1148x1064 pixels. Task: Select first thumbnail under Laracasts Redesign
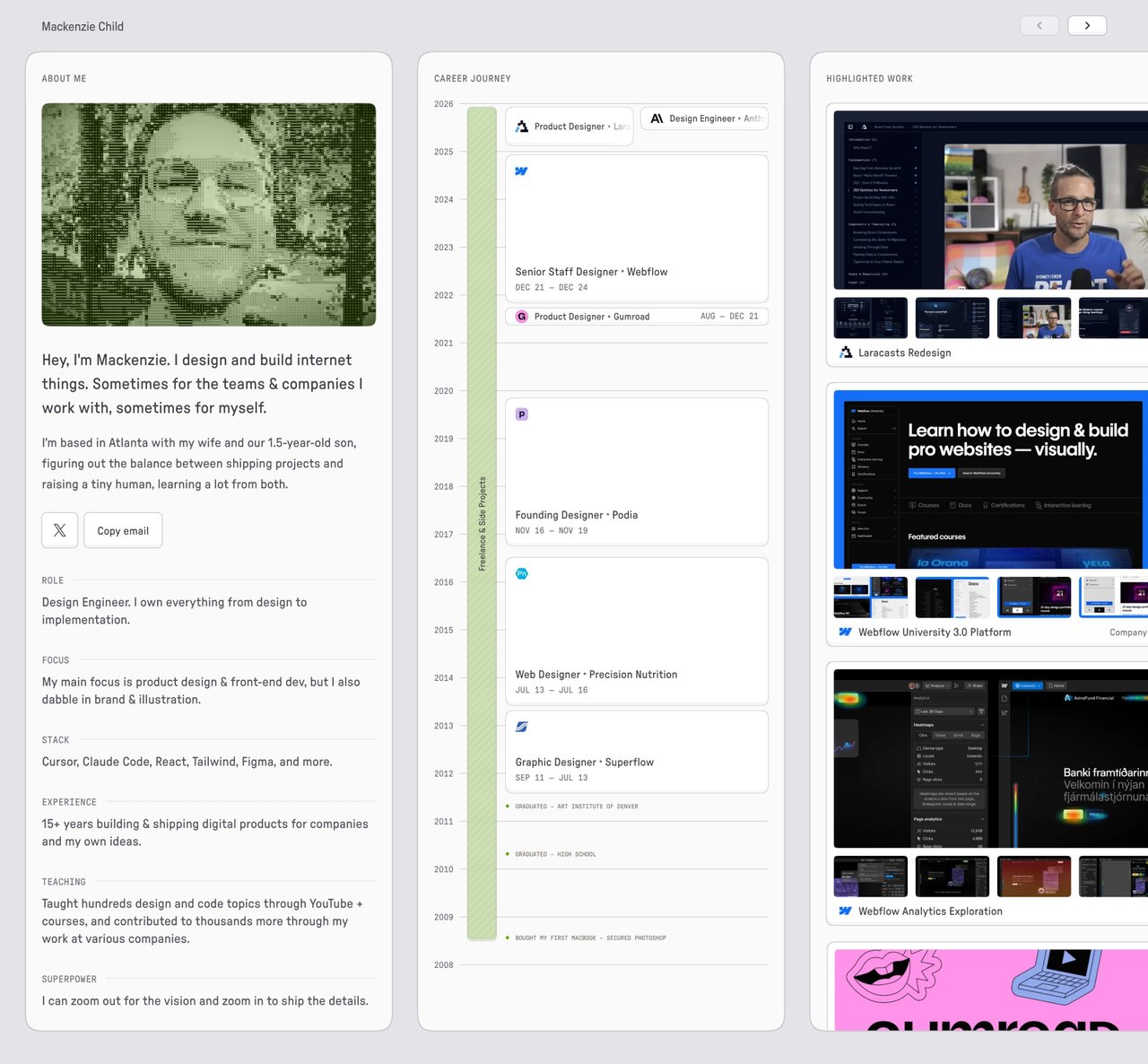(870, 318)
